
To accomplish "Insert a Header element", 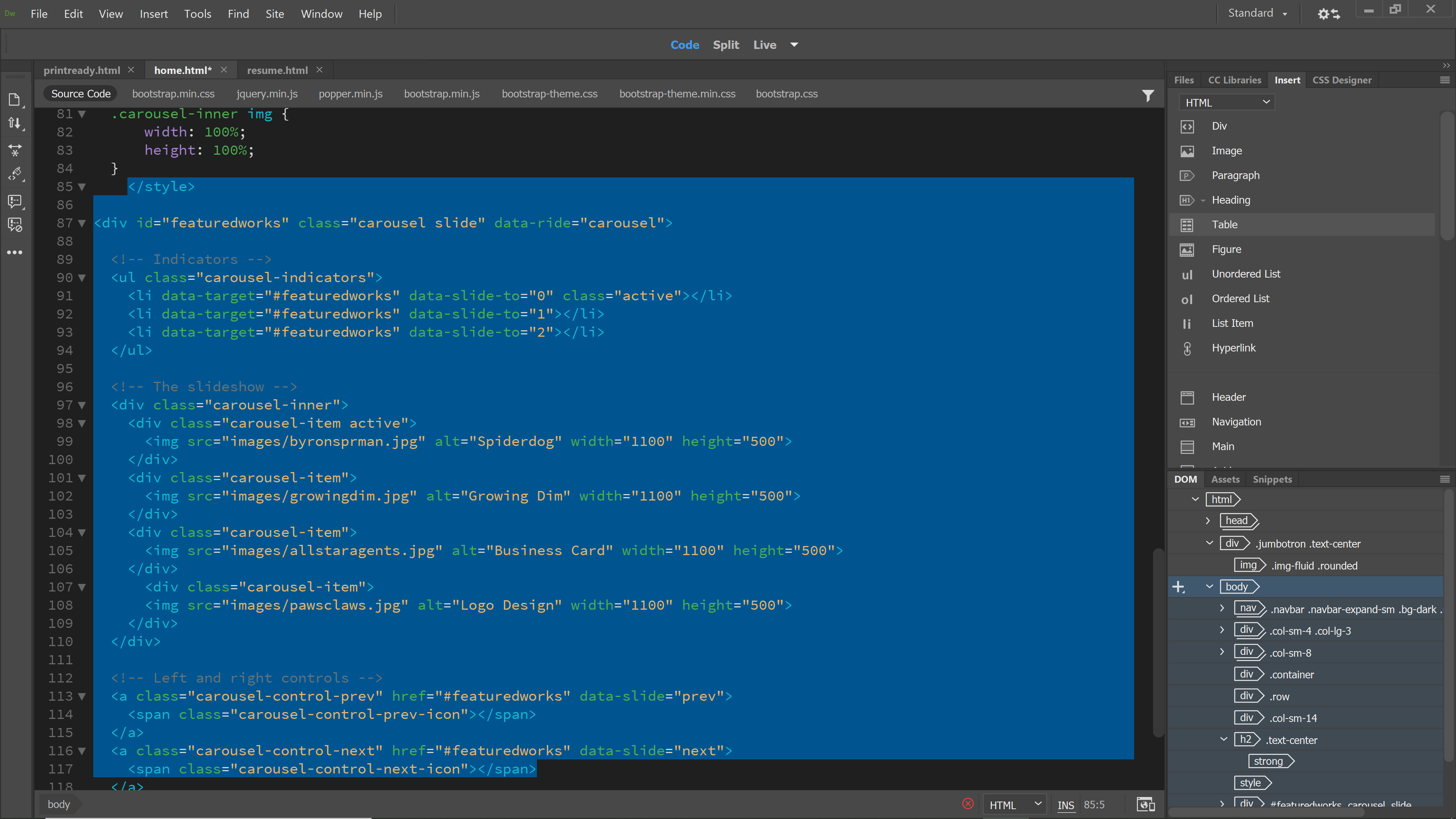I will 1228,397.
